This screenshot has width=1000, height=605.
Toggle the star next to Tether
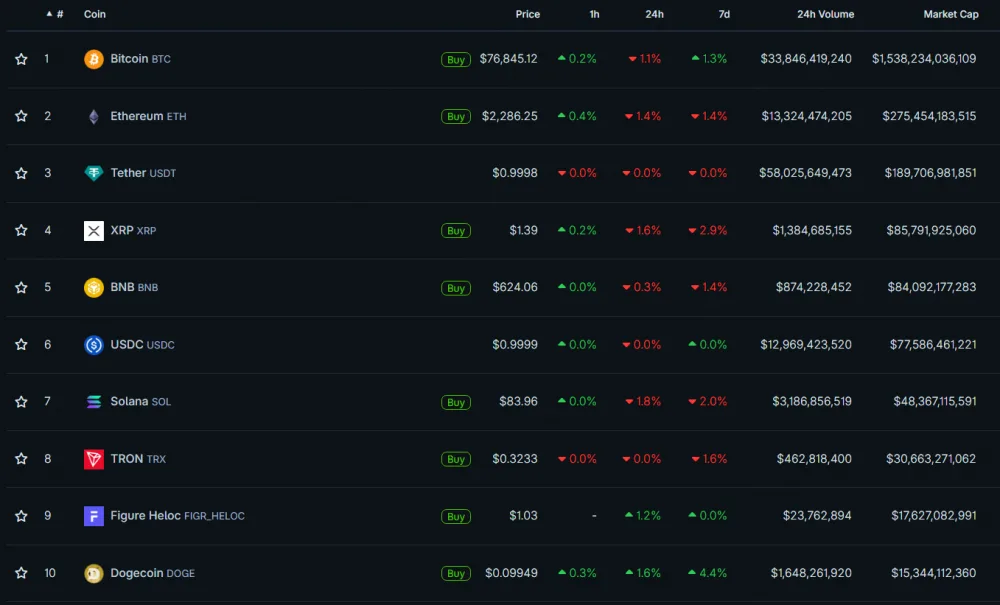[x=21, y=173]
